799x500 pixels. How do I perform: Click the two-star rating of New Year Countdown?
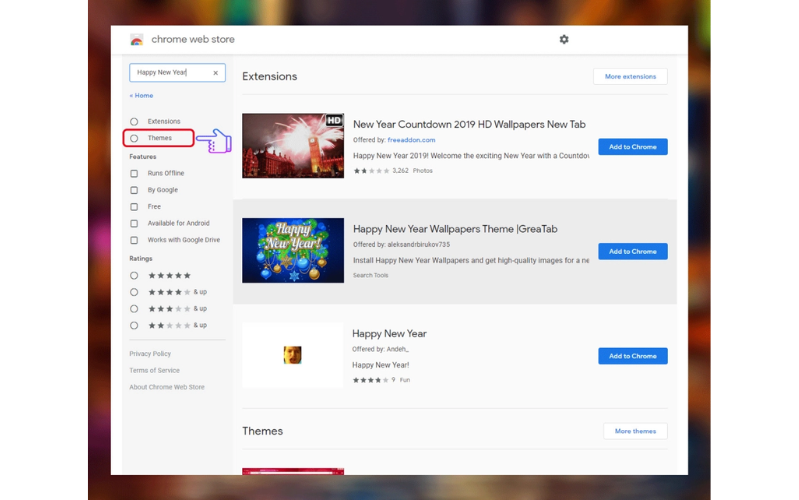click(371, 171)
